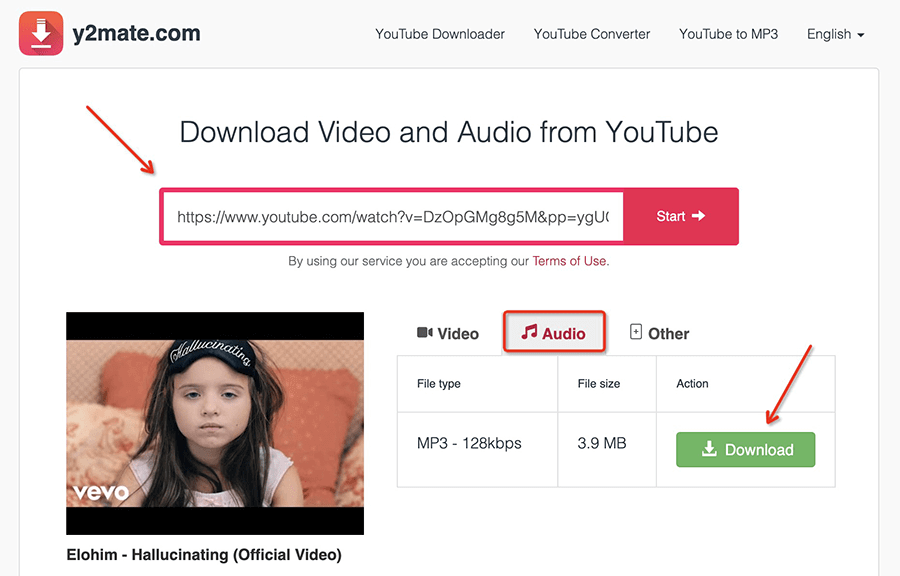The width and height of the screenshot is (900, 576).
Task: Click the File type column header
Action: [439, 384]
